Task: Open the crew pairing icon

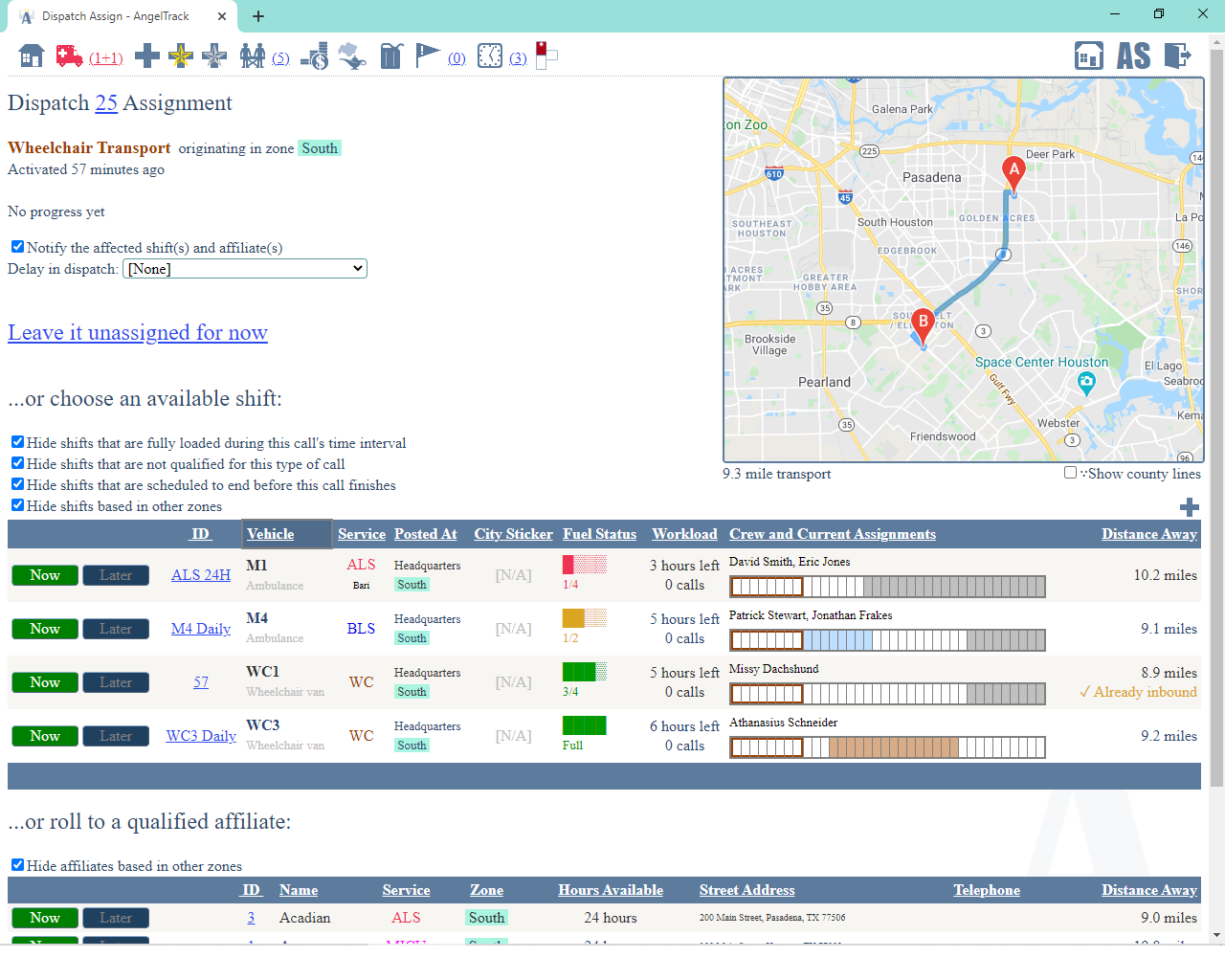Action: click(x=251, y=56)
